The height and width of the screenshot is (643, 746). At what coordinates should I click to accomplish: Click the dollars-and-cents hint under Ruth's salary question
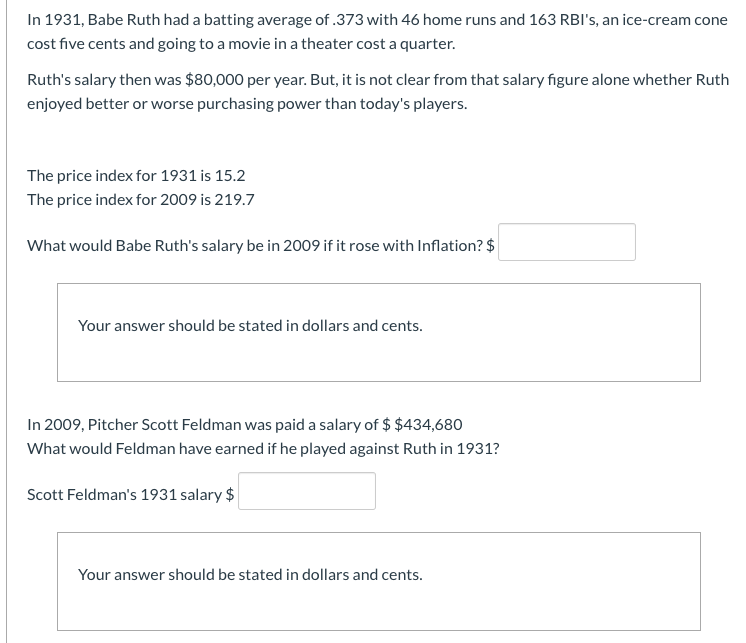[x=250, y=326]
